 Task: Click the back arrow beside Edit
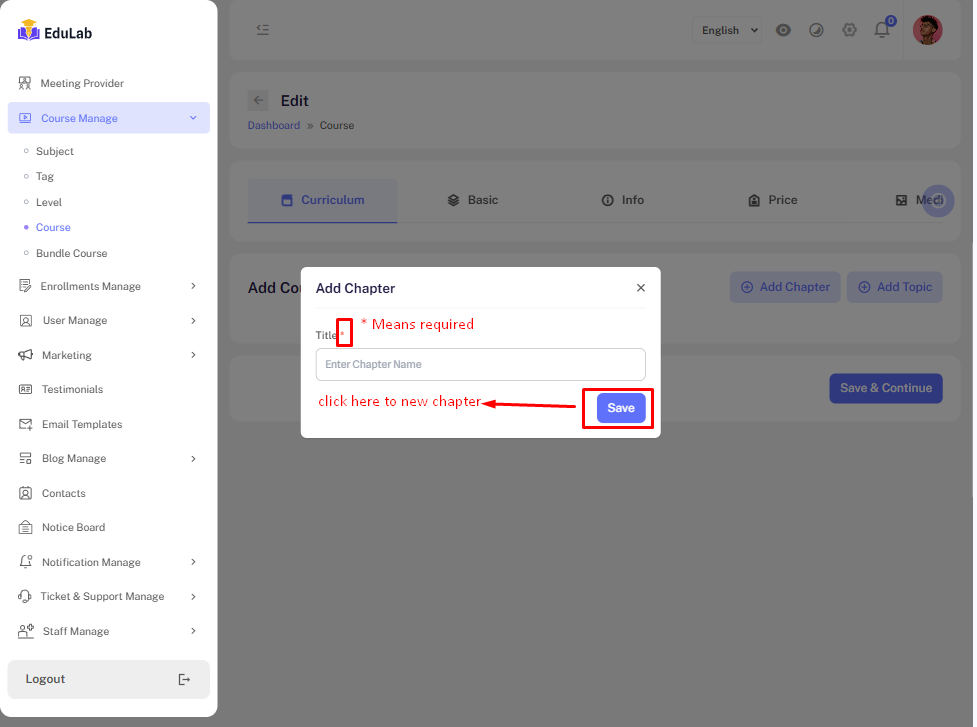click(x=258, y=100)
